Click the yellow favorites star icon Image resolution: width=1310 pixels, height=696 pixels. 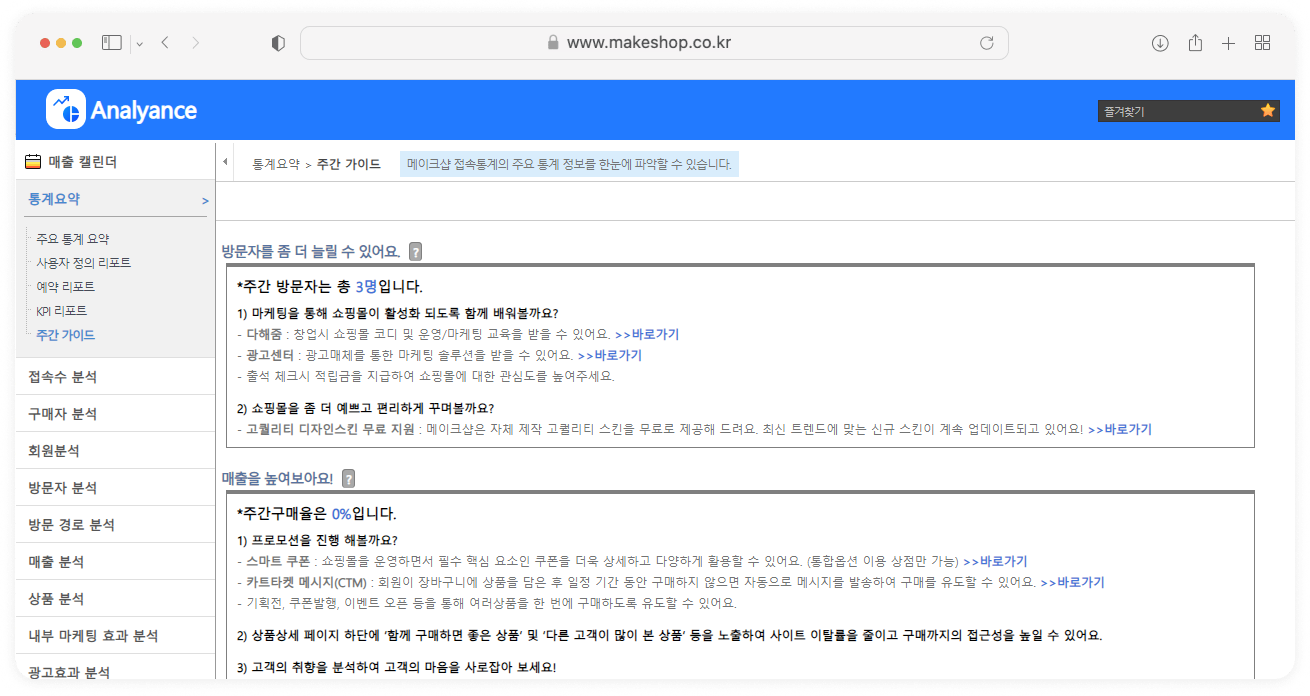(1268, 111)
